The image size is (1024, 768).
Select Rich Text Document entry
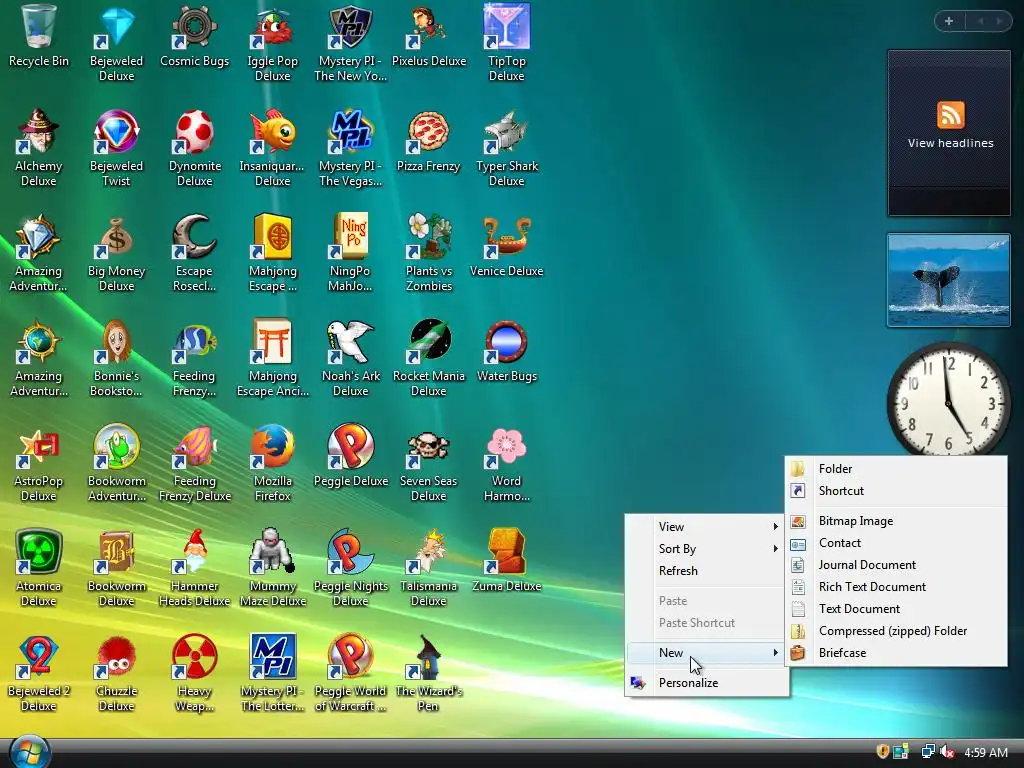tap(896, 586)
